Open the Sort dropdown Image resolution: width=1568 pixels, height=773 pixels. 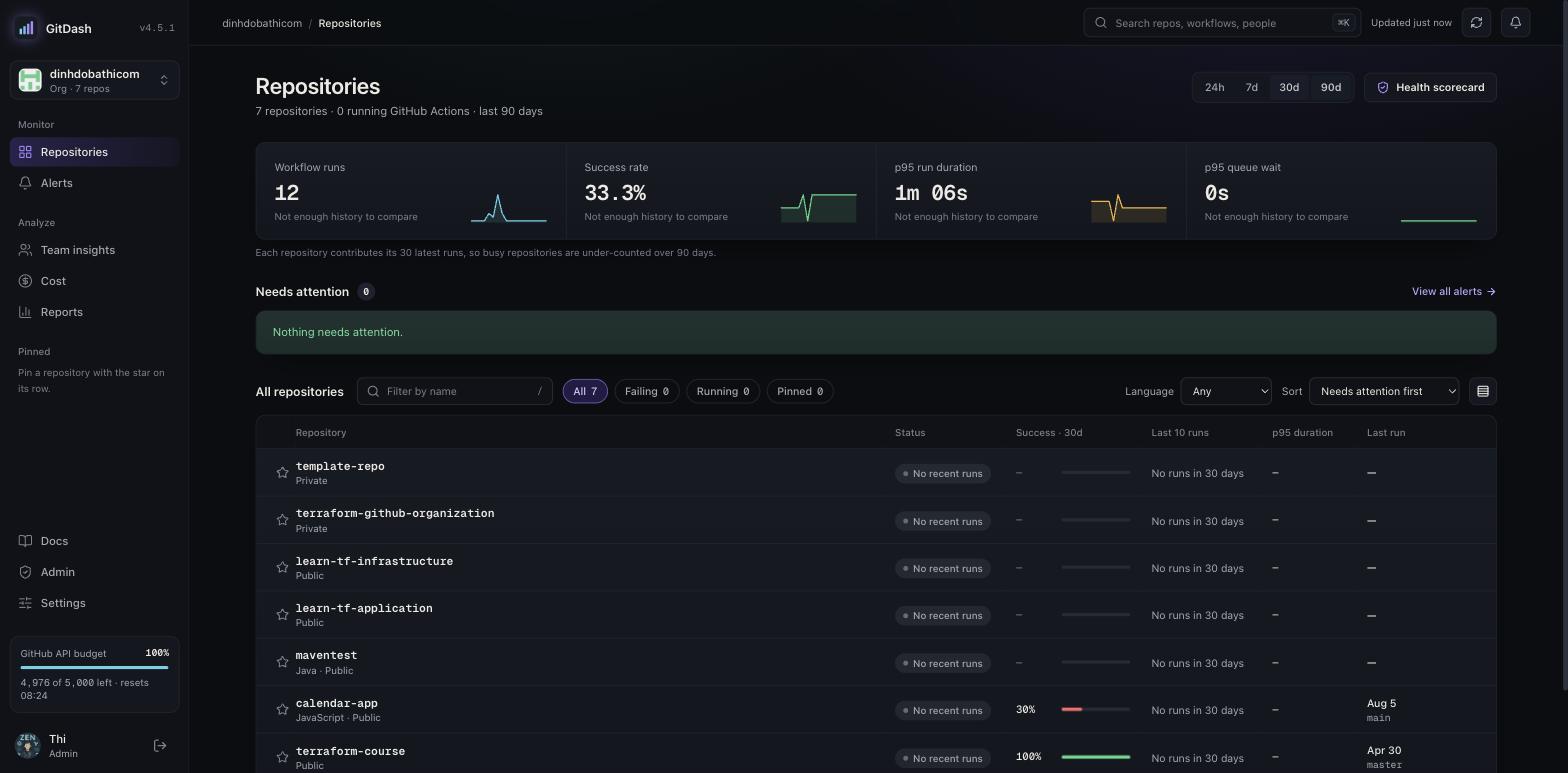1384,391
